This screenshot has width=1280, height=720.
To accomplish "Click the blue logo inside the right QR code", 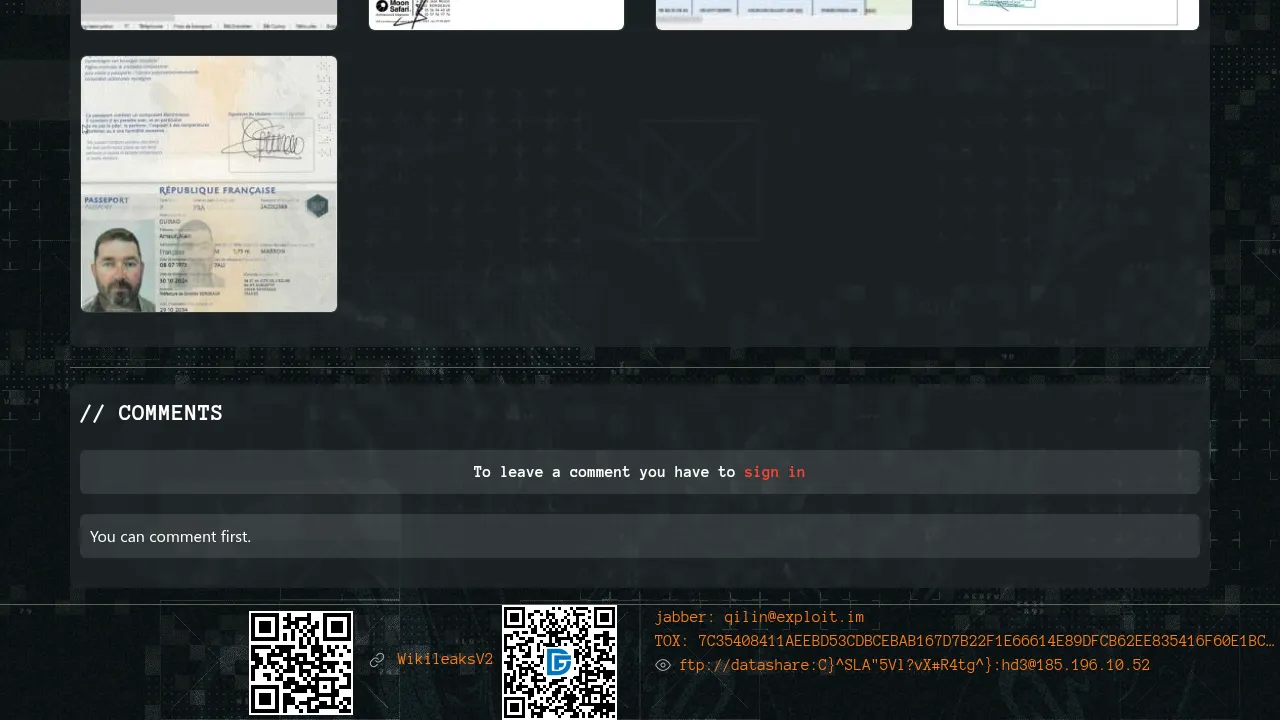I will 559,662.
